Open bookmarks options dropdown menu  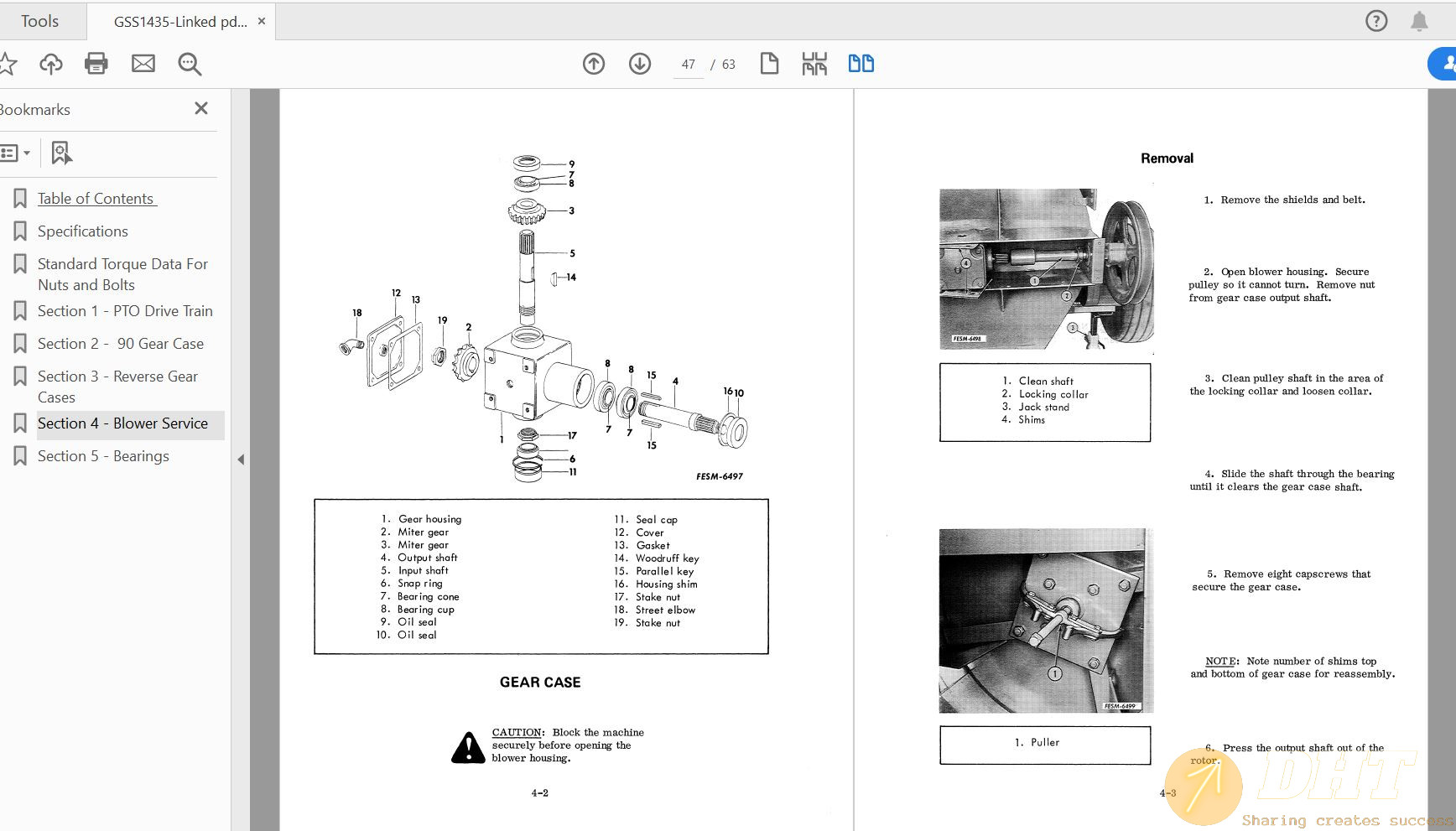[x=16, y=153]
